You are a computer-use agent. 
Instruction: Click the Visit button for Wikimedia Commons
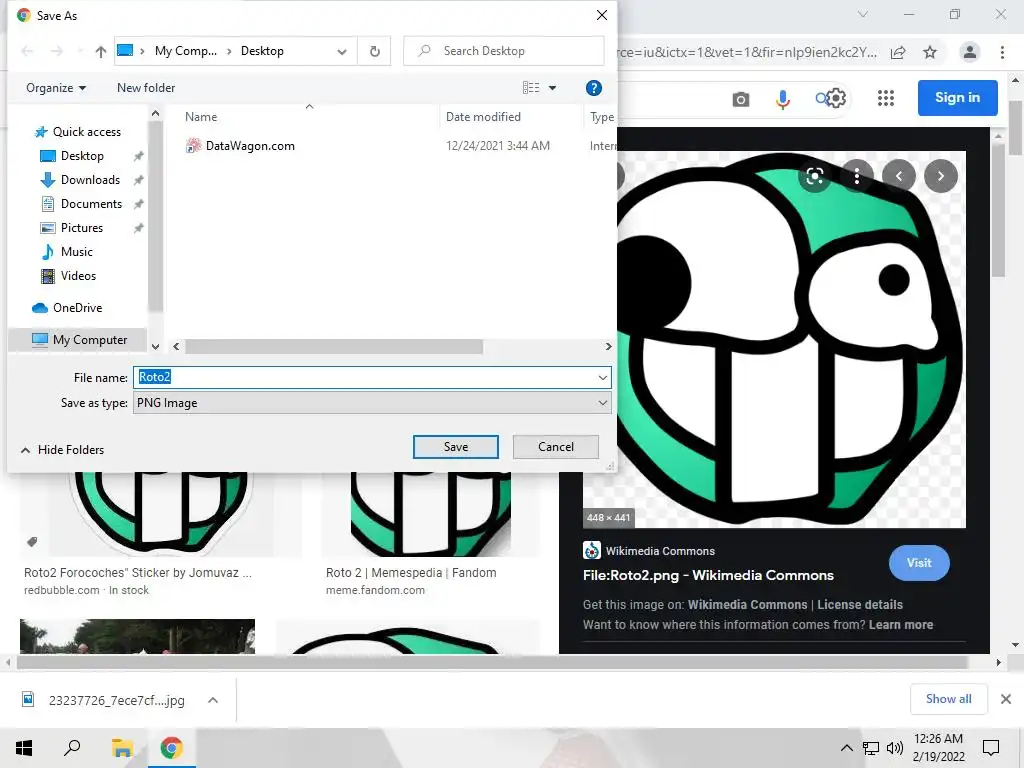(919, 563)
